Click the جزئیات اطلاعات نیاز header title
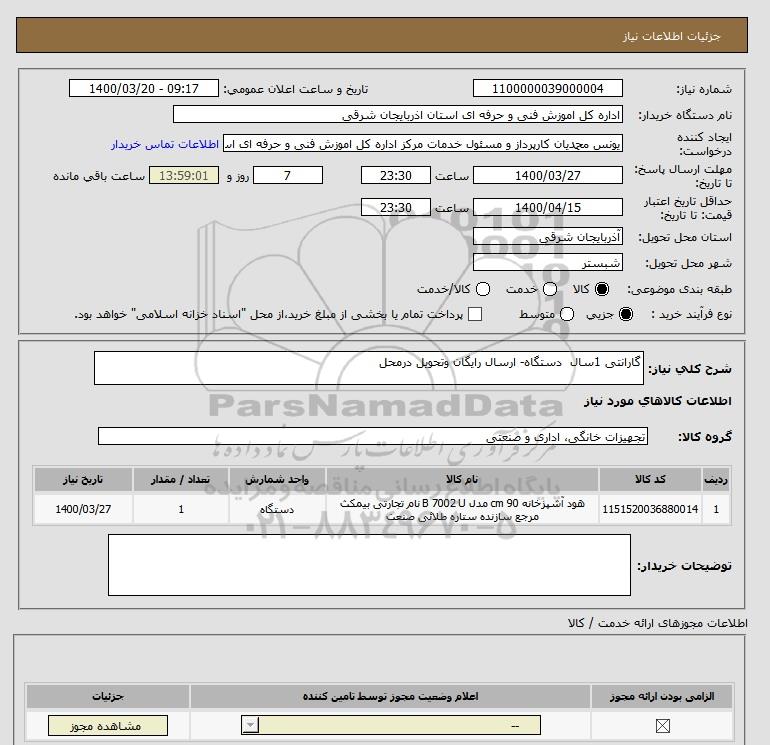The image size is (770, 745). click(671, 36)
